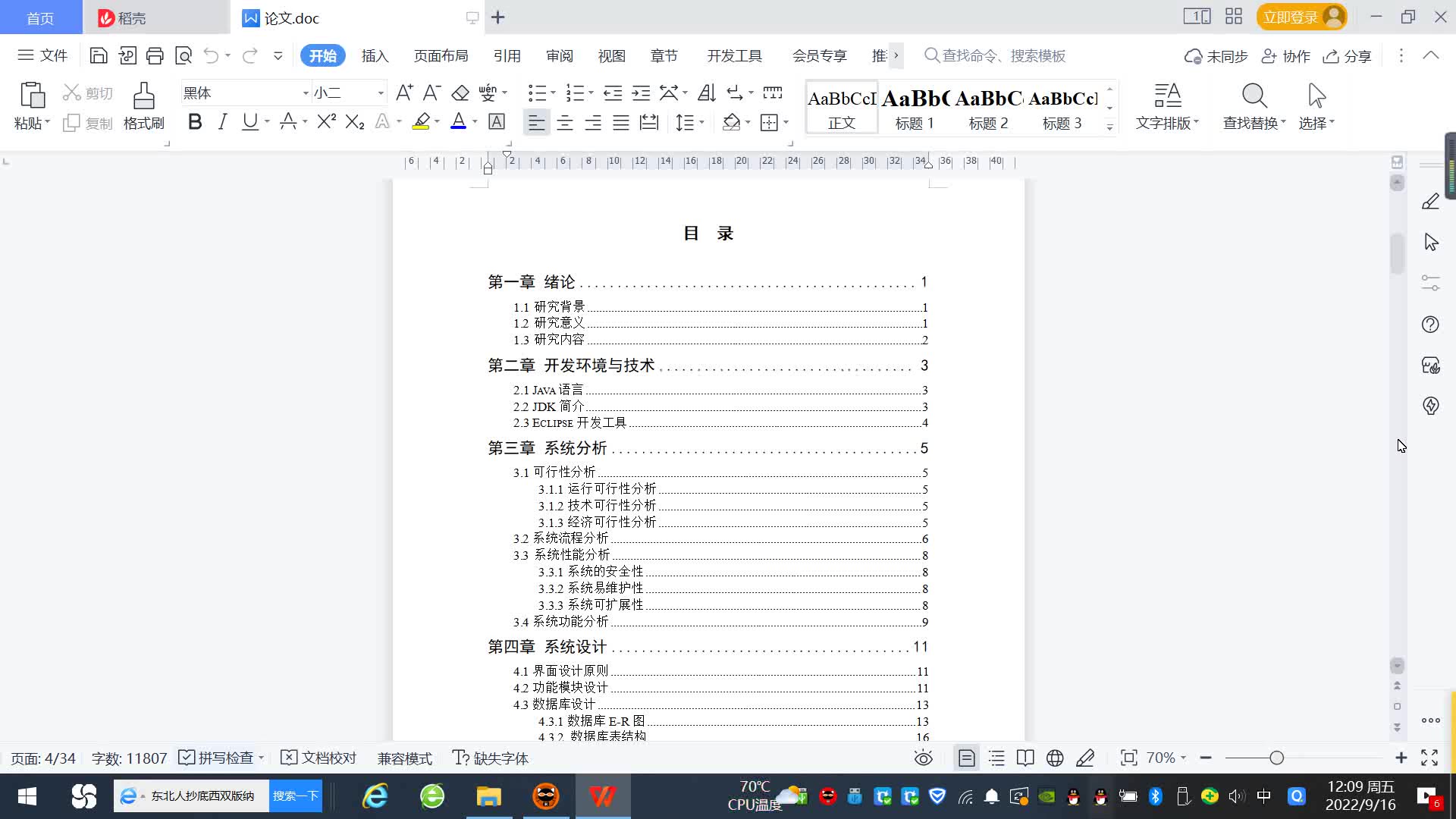
Task: Open Print Preview icon
Action: pyautogui.click(x=184, y=55)
